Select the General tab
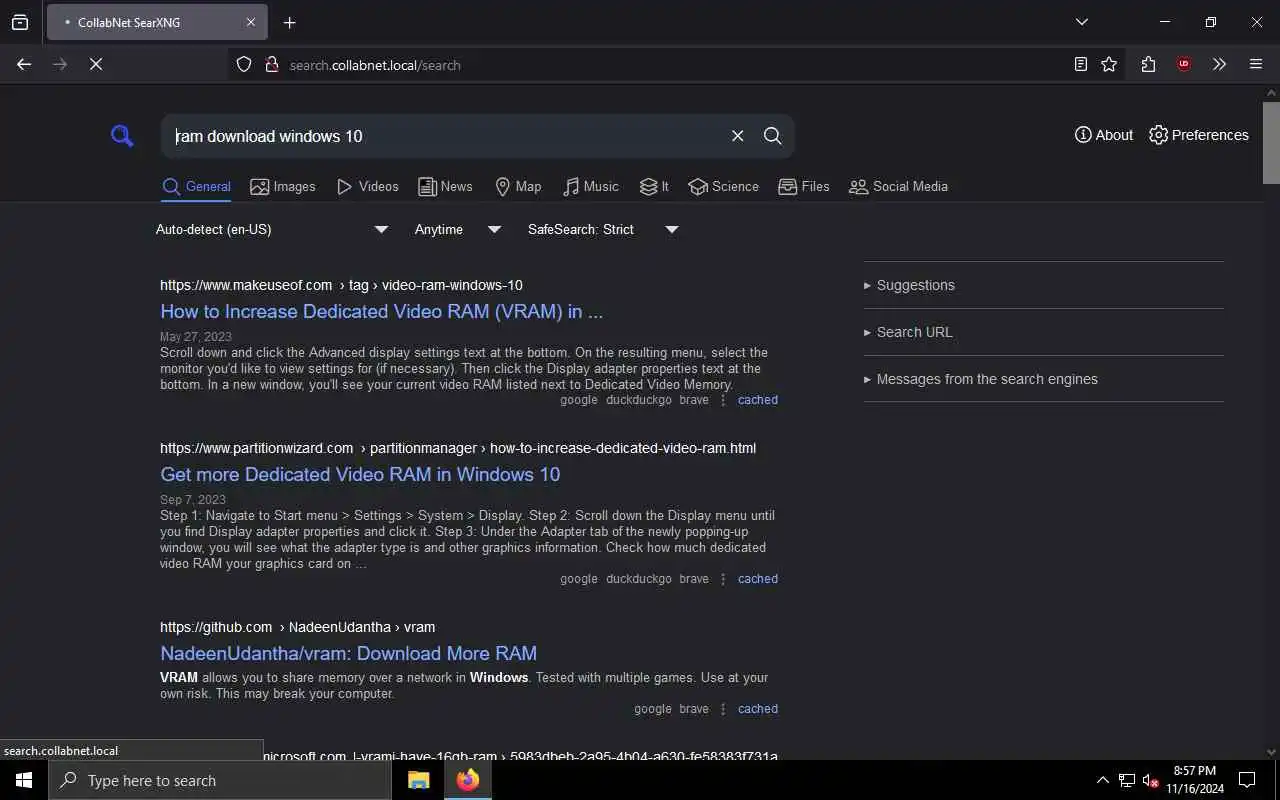The image size is (1280, 800). pyautogui.click(x=196, y=186)
